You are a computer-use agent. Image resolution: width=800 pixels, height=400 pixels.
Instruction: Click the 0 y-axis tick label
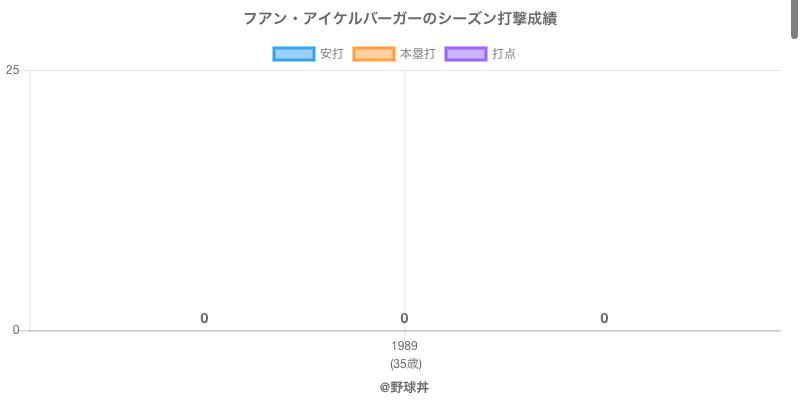click(x=15, y=330)
